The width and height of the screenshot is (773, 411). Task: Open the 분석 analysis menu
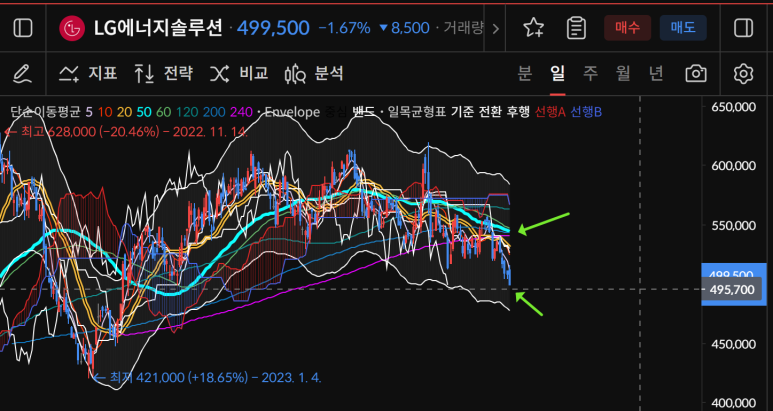pyautogui.click(x=314, y=74)
